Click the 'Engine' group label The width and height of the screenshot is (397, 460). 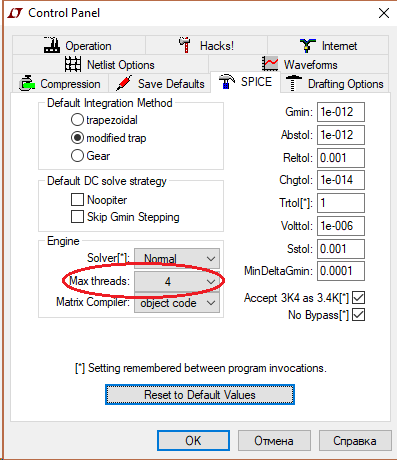63,241
